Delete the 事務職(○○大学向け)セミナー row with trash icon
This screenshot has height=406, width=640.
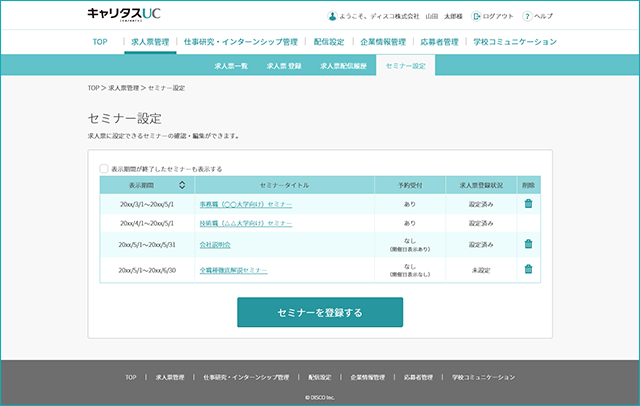[x=528, y=204]
